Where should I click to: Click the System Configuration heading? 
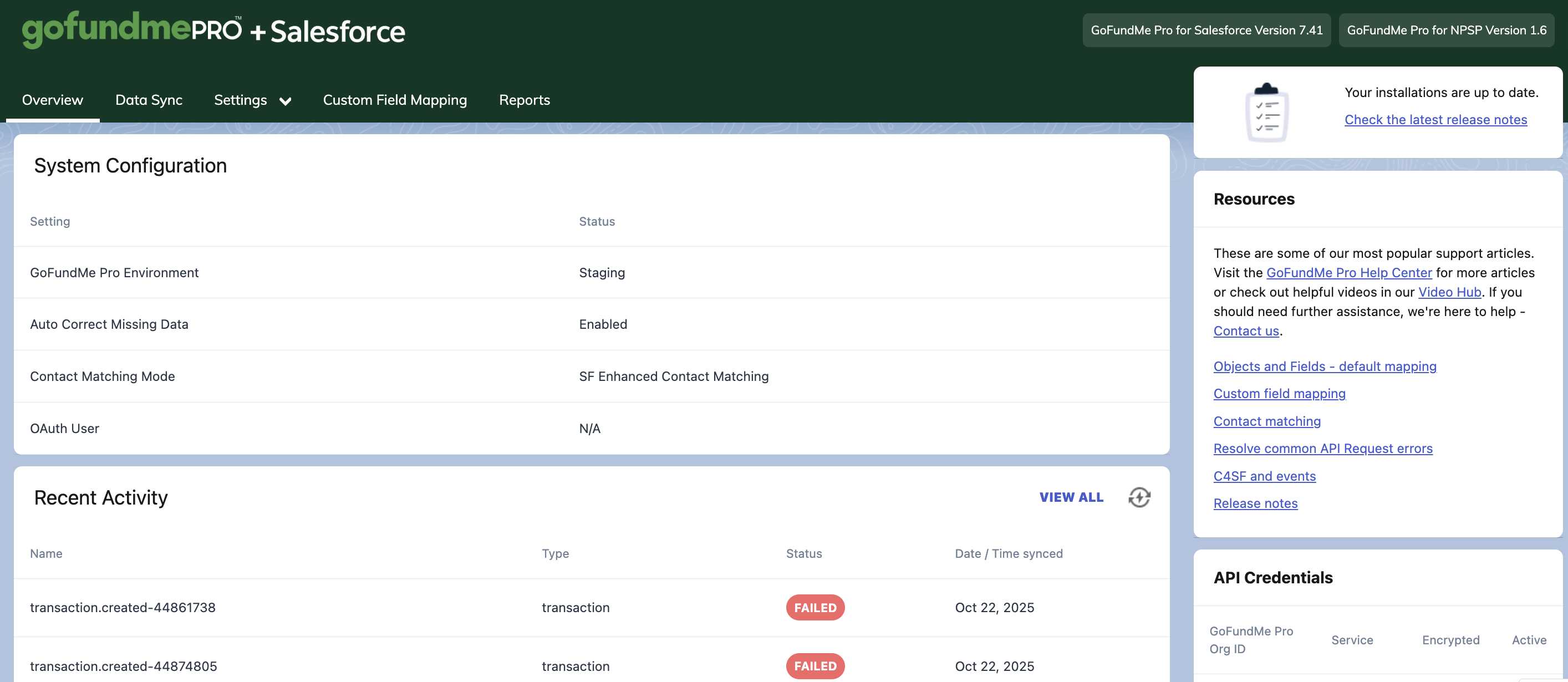pyautogui.click(x=130, y=165)
